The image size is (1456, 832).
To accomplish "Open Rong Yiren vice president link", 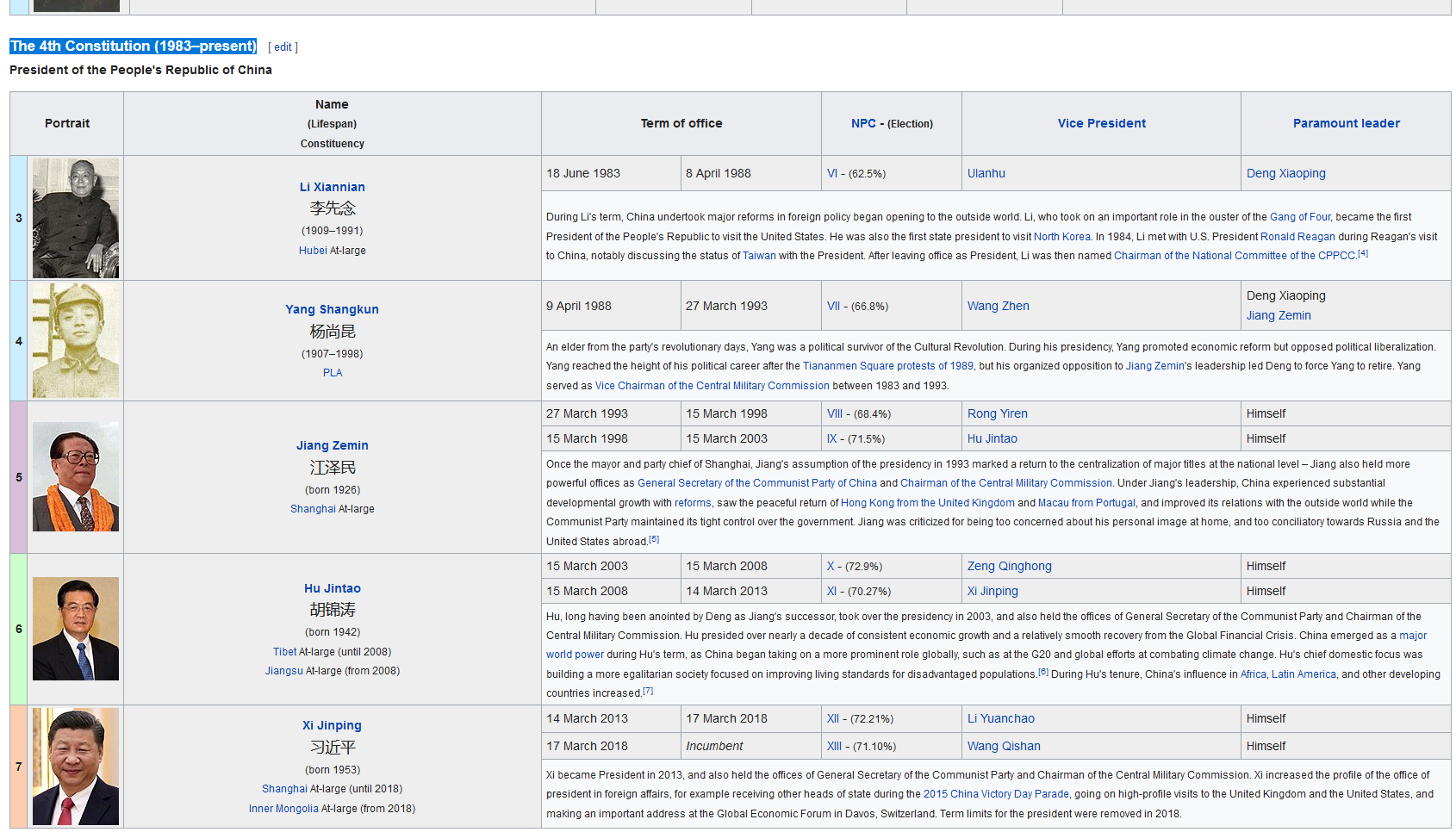I will 998,413.
